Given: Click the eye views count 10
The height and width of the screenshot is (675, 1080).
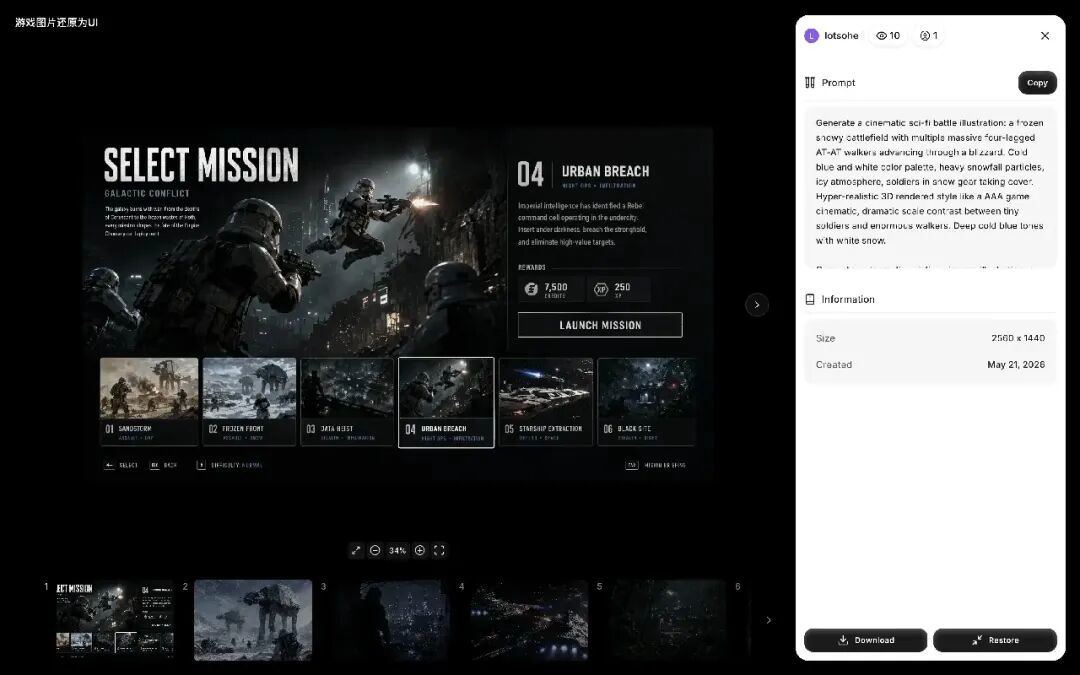Looking at the screenshot, I should [888, 36].
